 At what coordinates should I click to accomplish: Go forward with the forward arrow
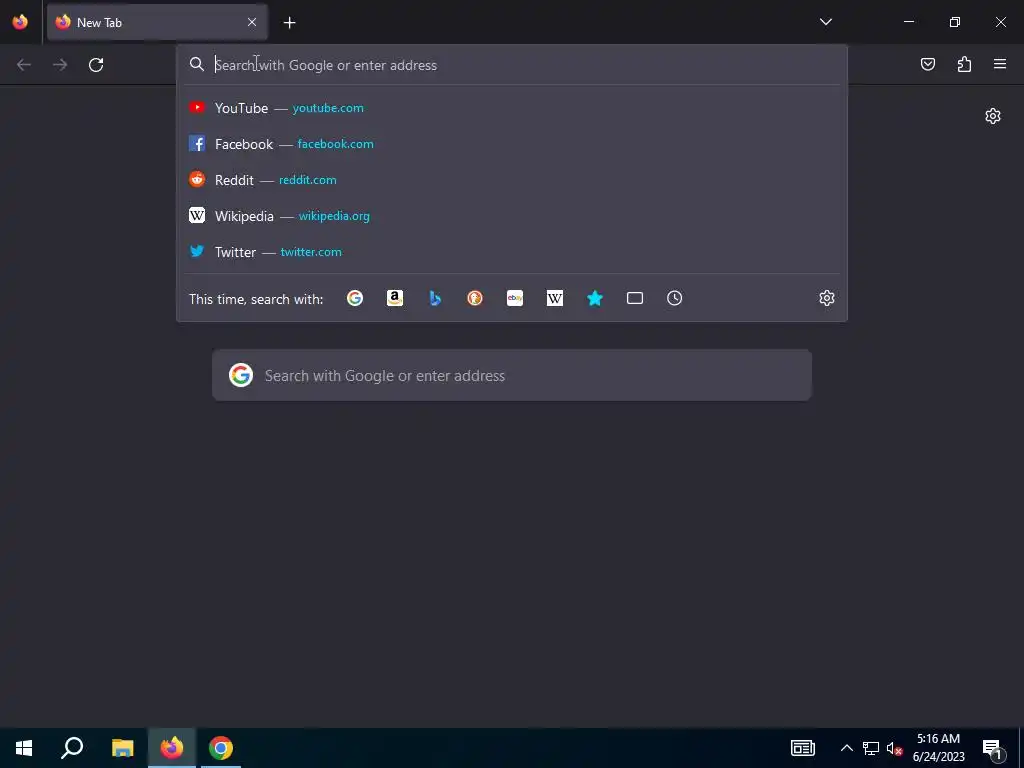pos(60,65)
